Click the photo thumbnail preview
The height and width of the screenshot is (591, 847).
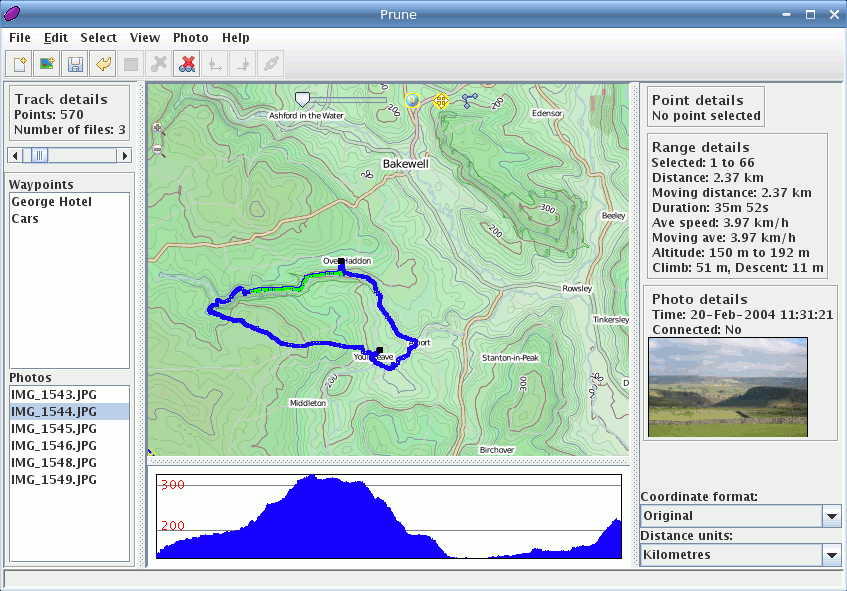point(727,387)
